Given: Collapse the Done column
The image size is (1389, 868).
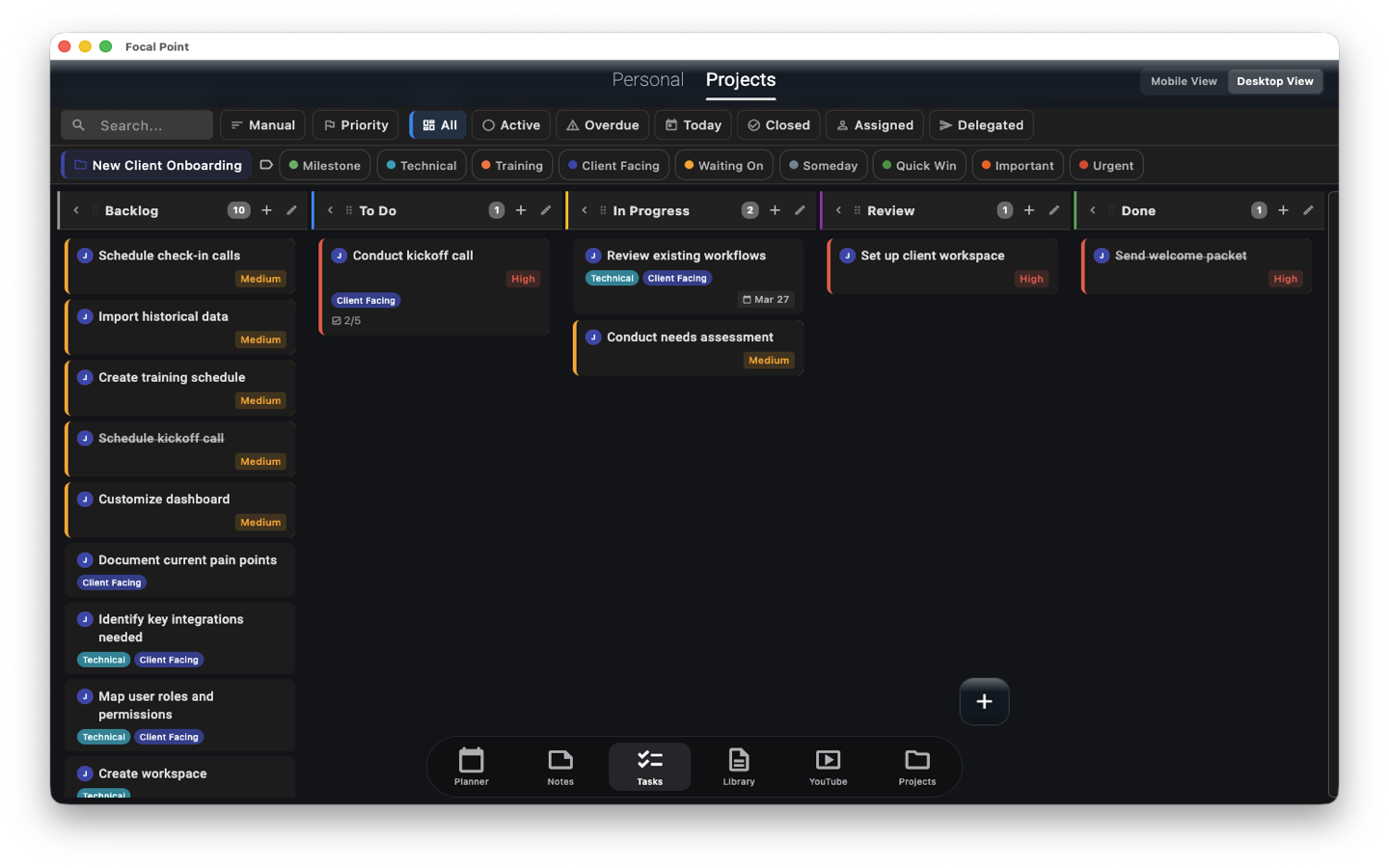Looking at the screenshot, I should pyautogui.click(x=1091, y=209).
